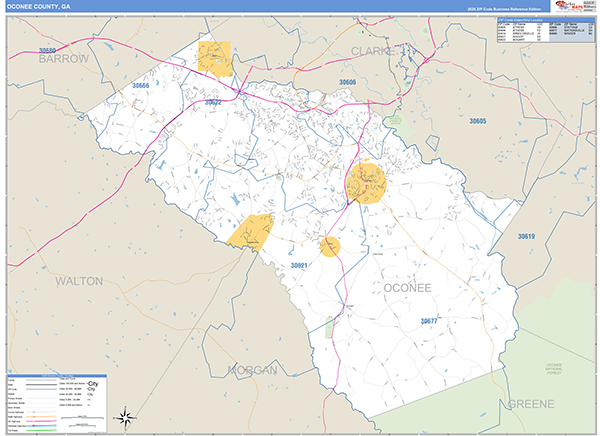
Task: Click the small orange circle near 30621
Action: pos(329,246)
